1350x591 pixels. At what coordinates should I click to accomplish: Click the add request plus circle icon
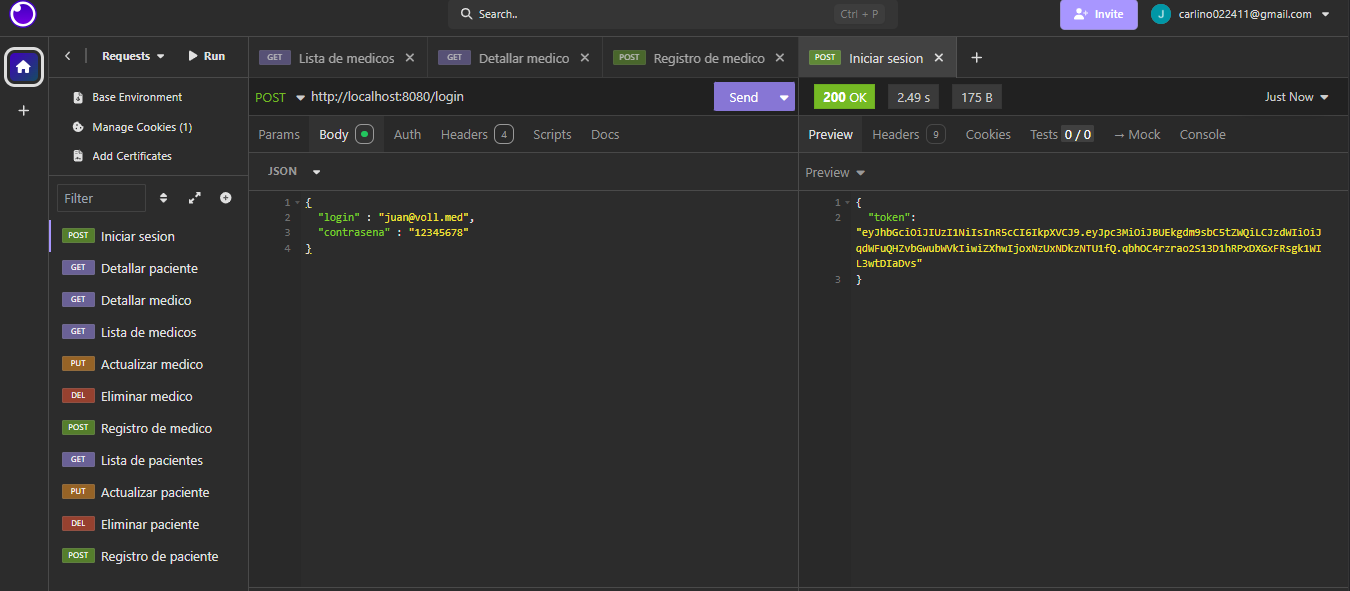226,198
